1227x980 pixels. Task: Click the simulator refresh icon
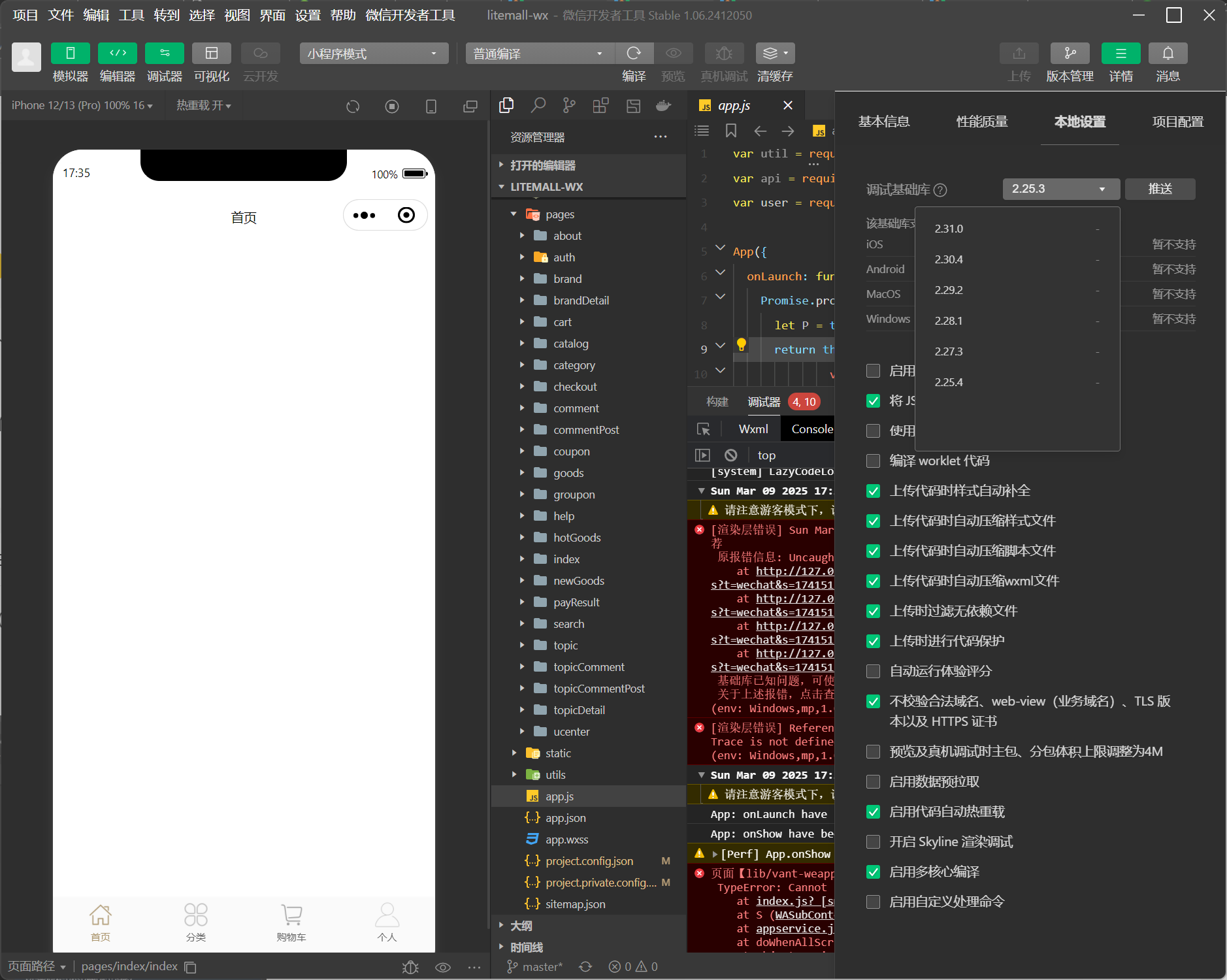(x=353, y=106)
